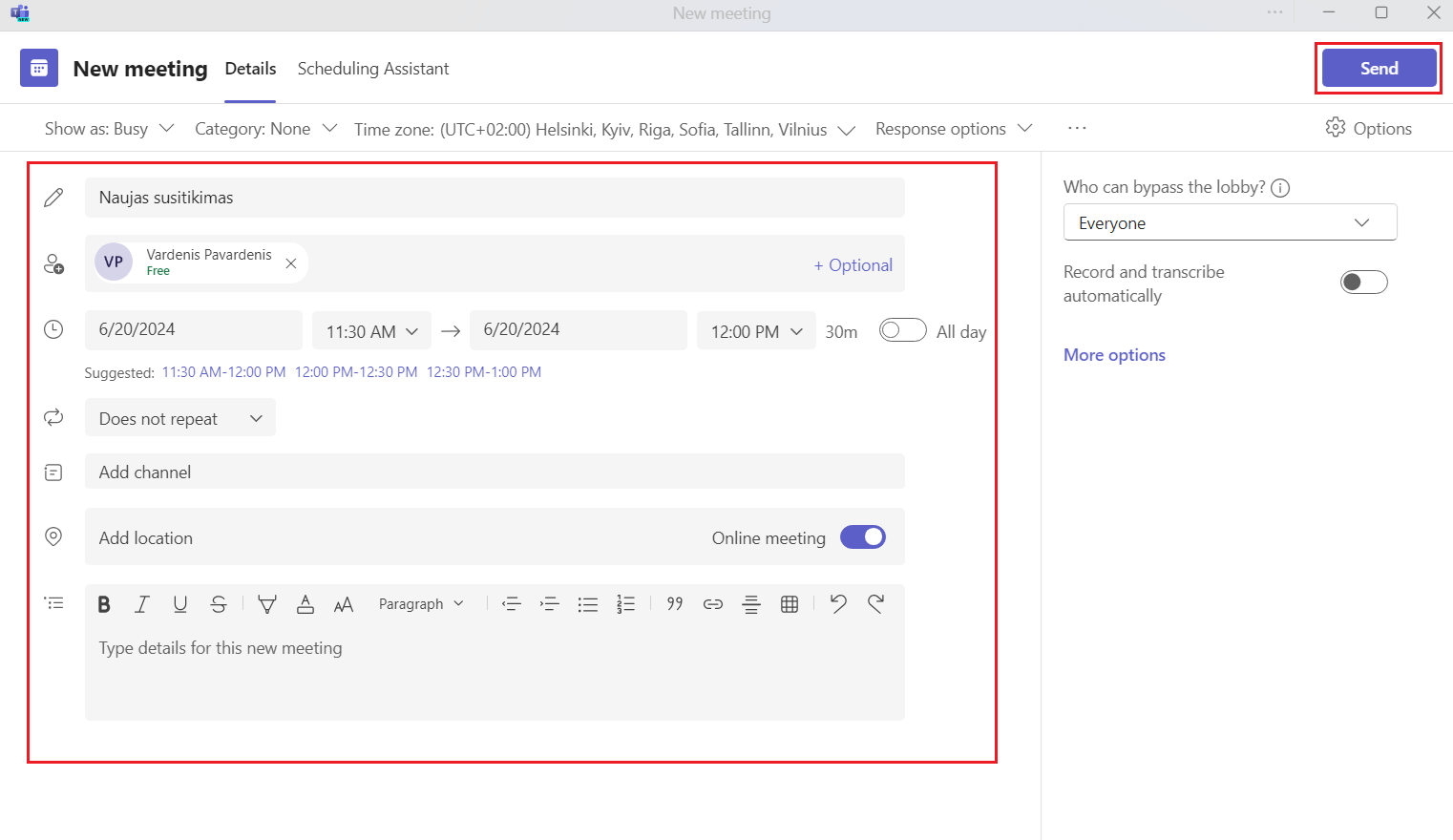Apply bold formatting in the editor
The image size is (1453, 840).
tap(104, 604)
